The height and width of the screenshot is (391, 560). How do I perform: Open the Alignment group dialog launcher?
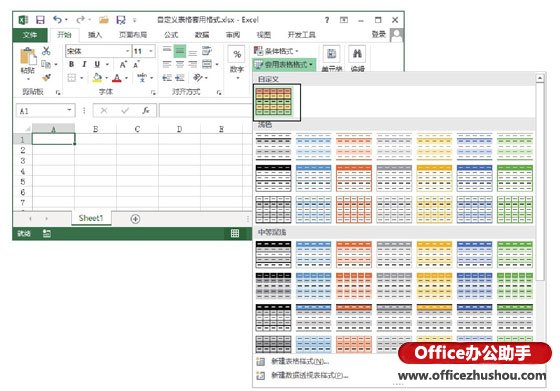tap(219, 92)
